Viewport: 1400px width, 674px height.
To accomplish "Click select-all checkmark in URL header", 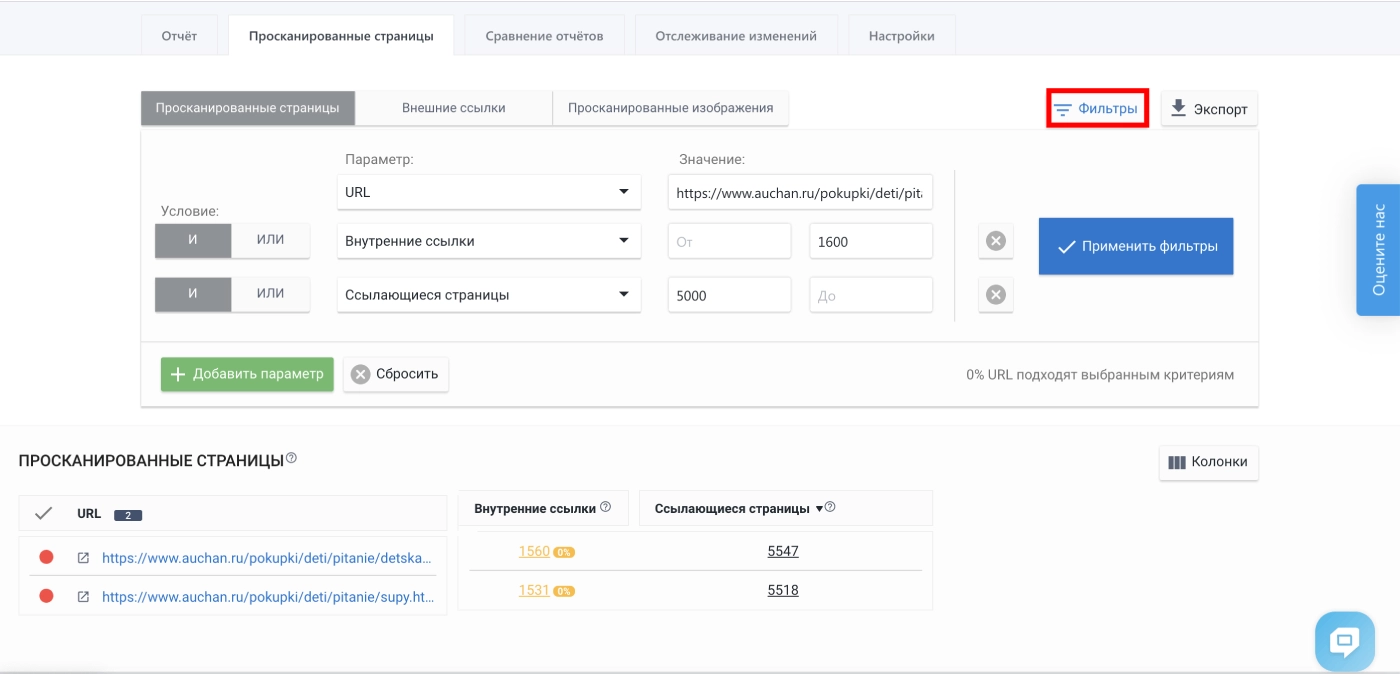I will 43,513.
